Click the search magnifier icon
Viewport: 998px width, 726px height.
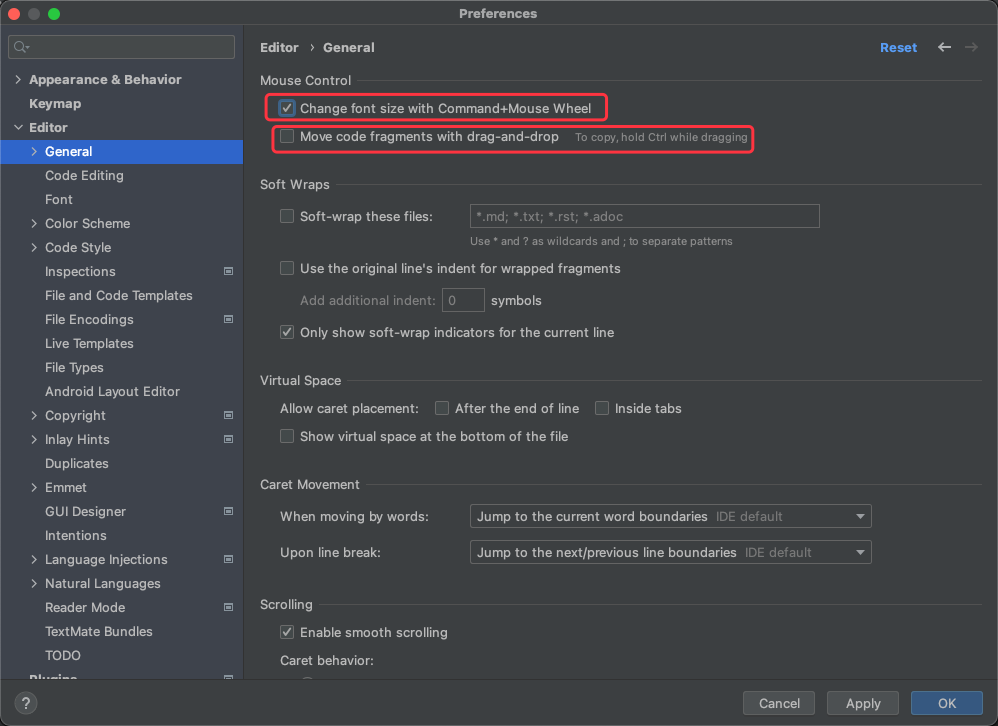[21, 47]
